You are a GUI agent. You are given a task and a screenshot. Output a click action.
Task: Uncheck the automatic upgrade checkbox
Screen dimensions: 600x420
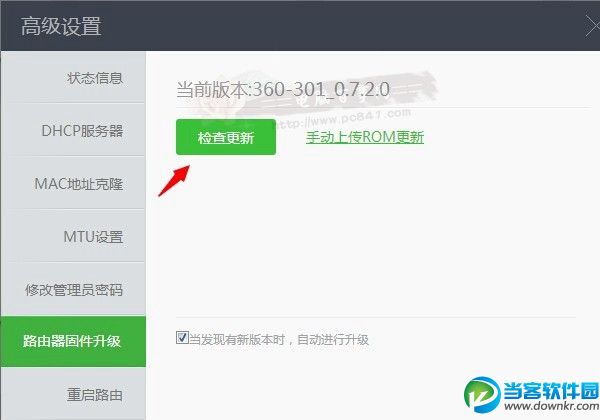click(182, 337)
